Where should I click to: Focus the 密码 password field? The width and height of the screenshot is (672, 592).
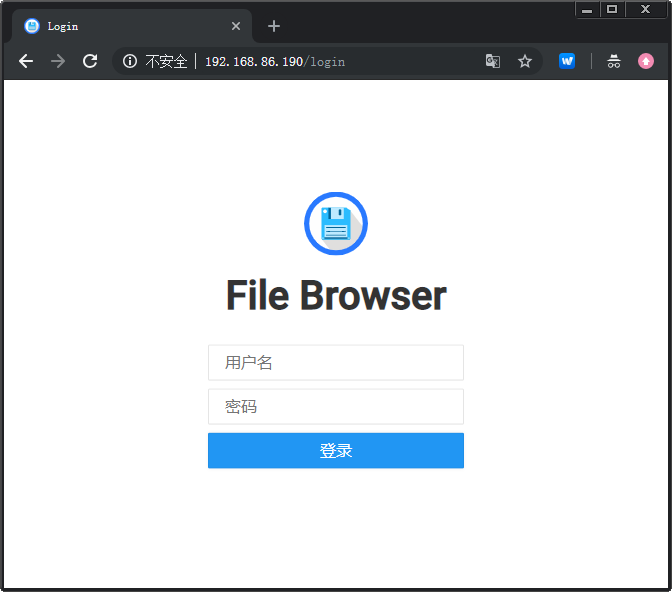tap(336, 406)
